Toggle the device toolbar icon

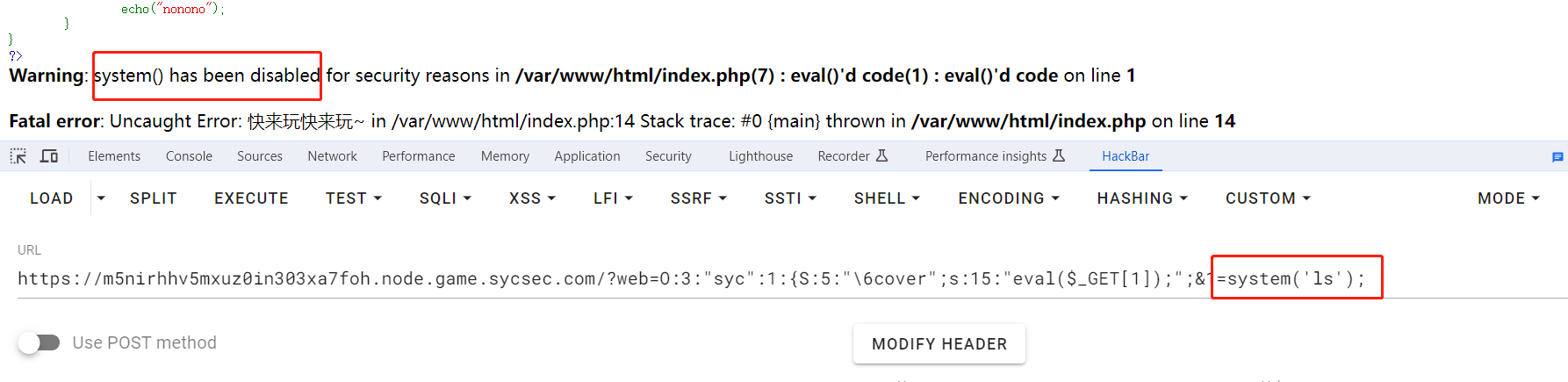point(49,156)
